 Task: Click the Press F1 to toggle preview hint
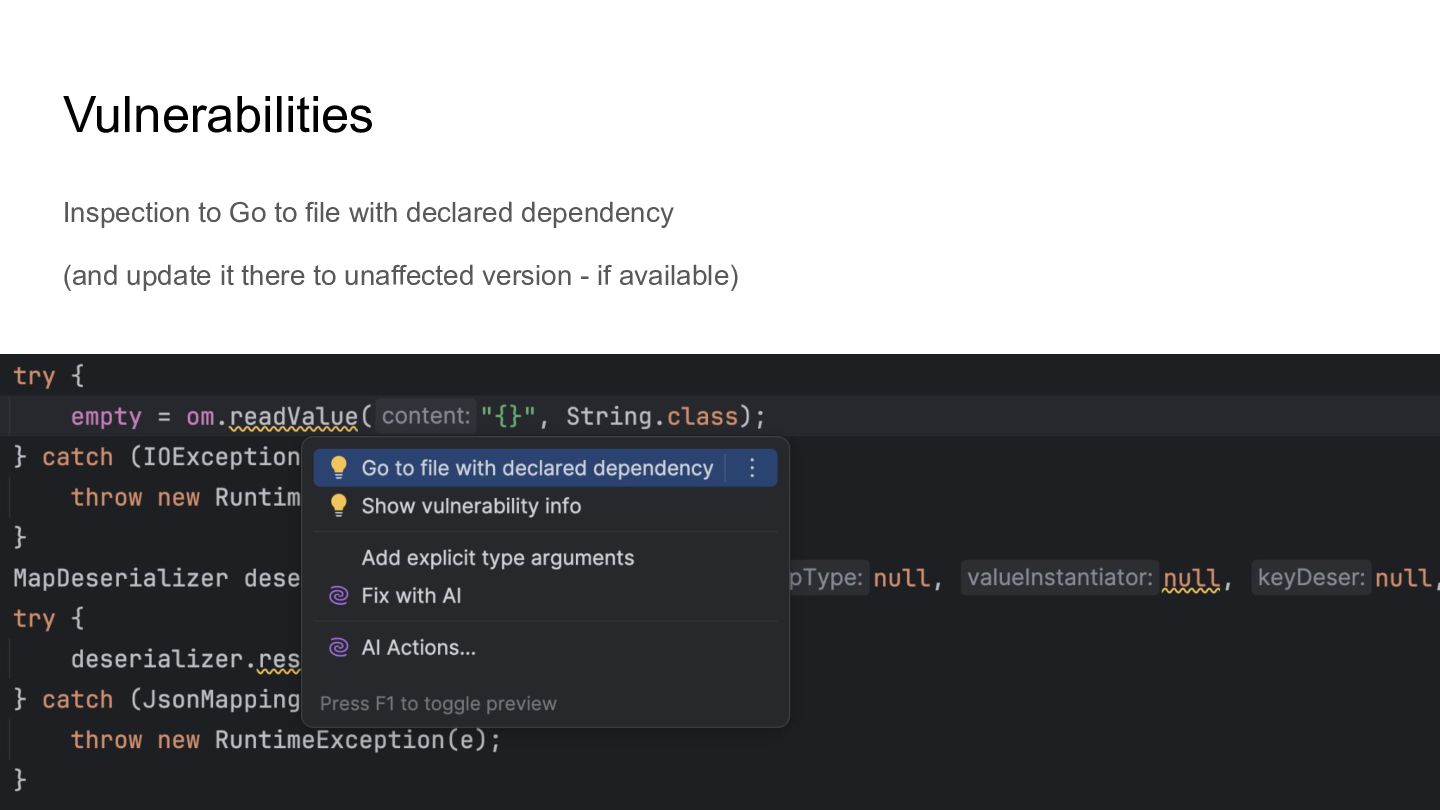(438, 704)
